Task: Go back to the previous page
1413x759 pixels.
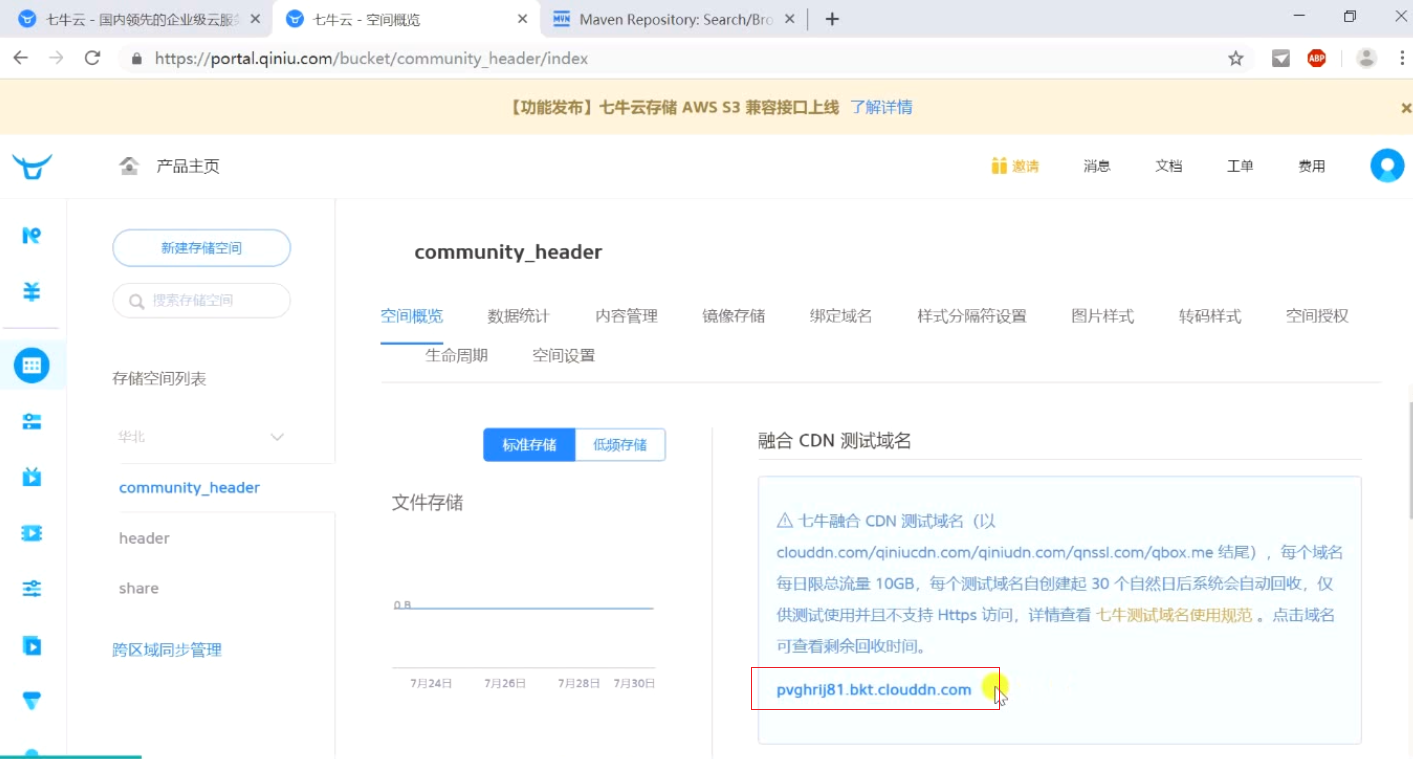Action: coord(20,58)
